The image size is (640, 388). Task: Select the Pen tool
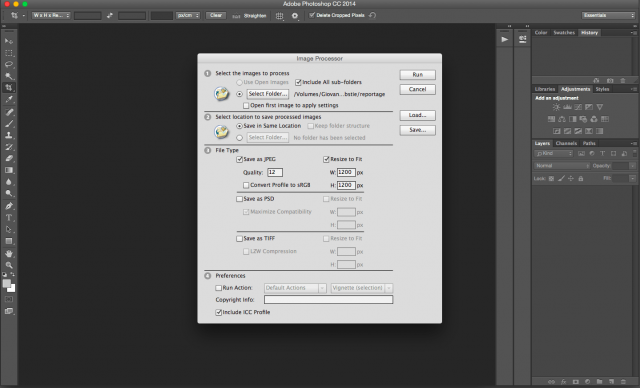point(9,206)
